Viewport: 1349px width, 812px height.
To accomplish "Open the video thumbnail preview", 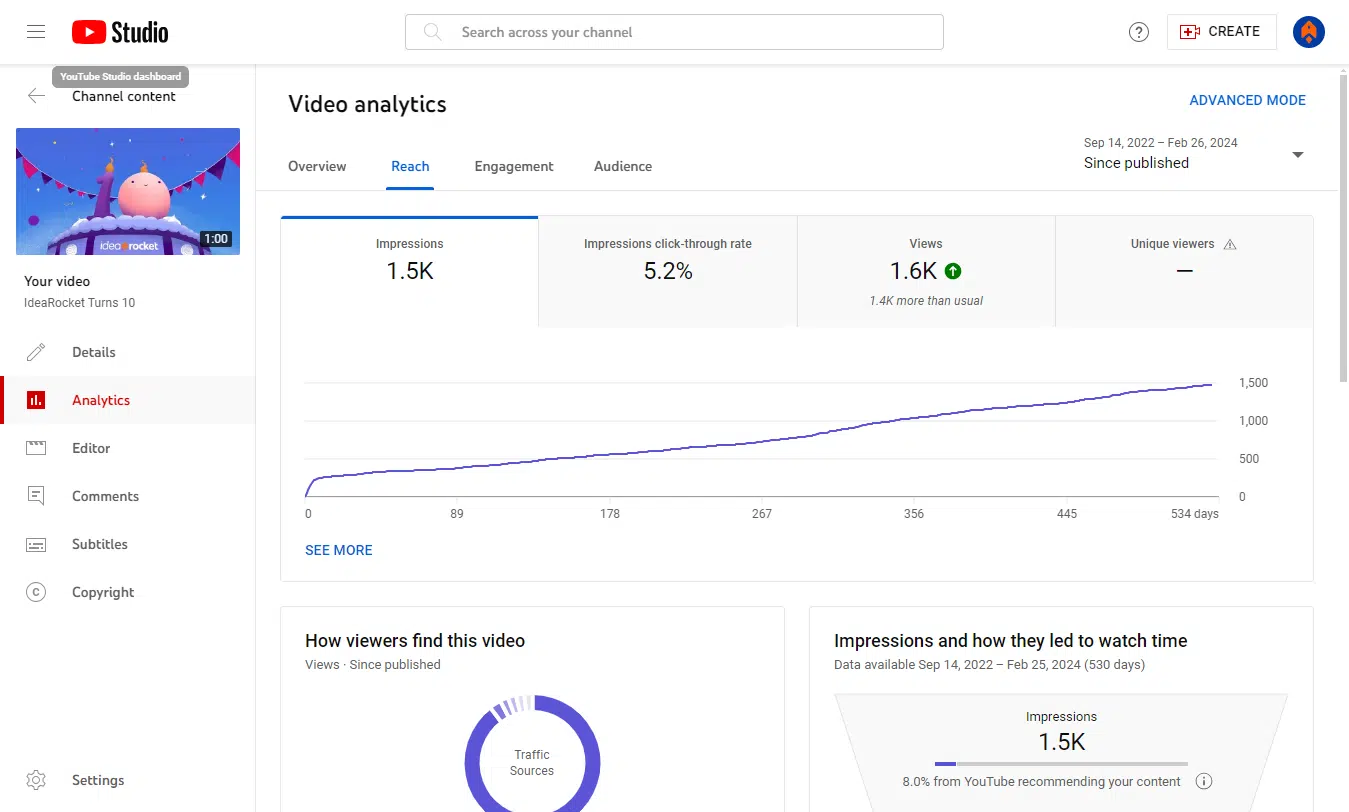I will pos(127,191).
